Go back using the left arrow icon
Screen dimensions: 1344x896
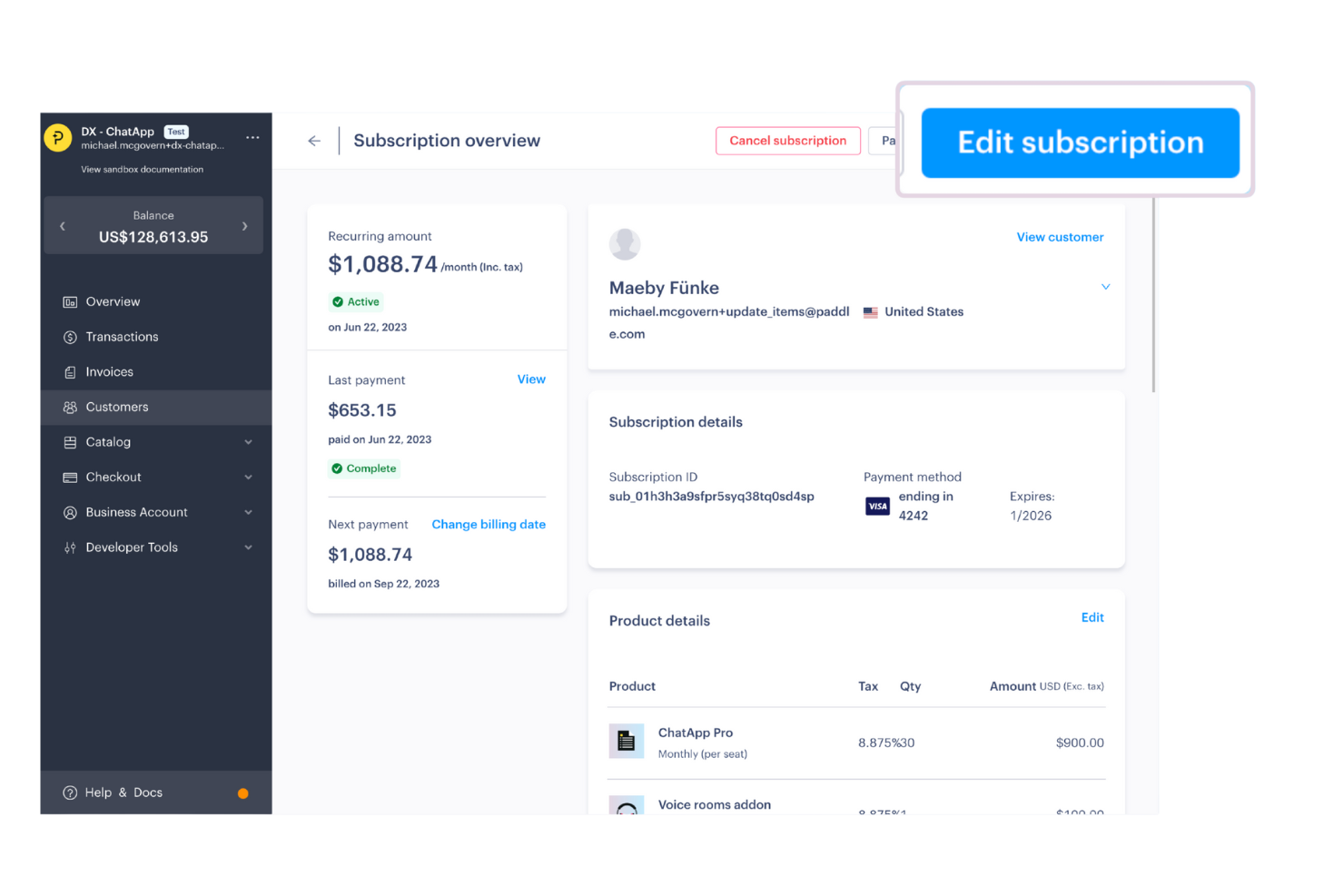[x=314, y=141]
